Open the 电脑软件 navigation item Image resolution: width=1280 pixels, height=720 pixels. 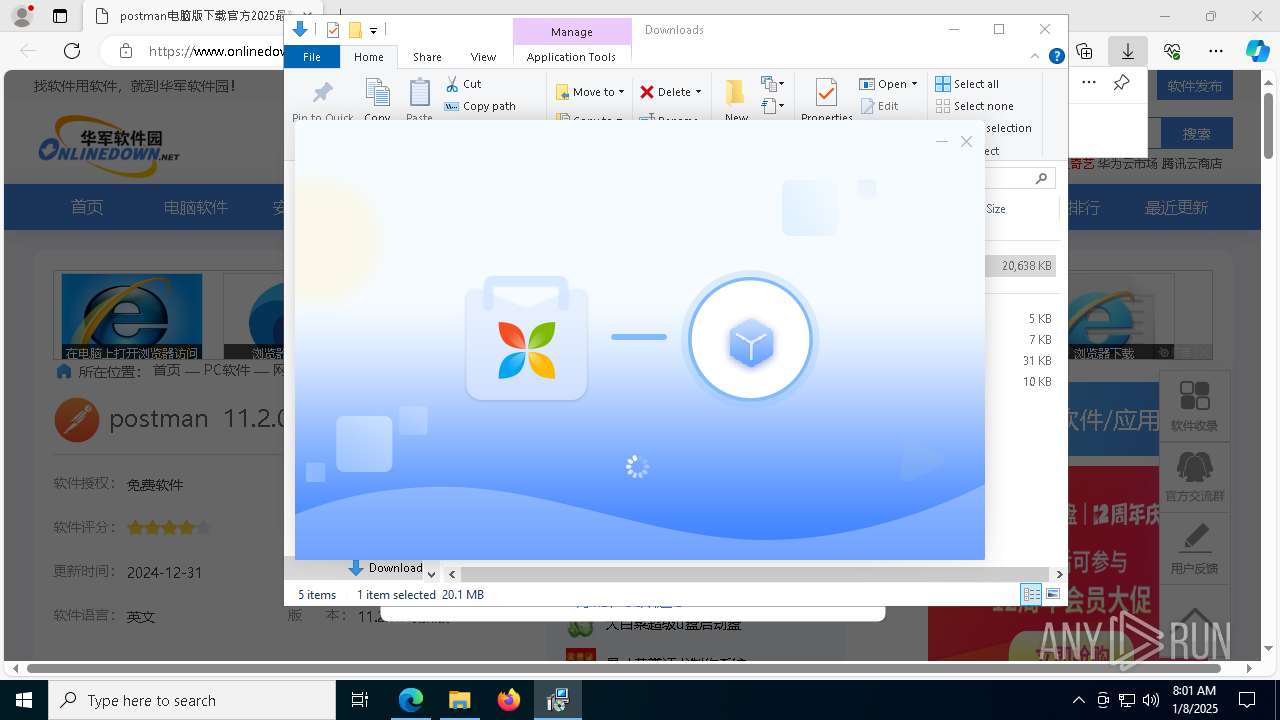[196, 207]
